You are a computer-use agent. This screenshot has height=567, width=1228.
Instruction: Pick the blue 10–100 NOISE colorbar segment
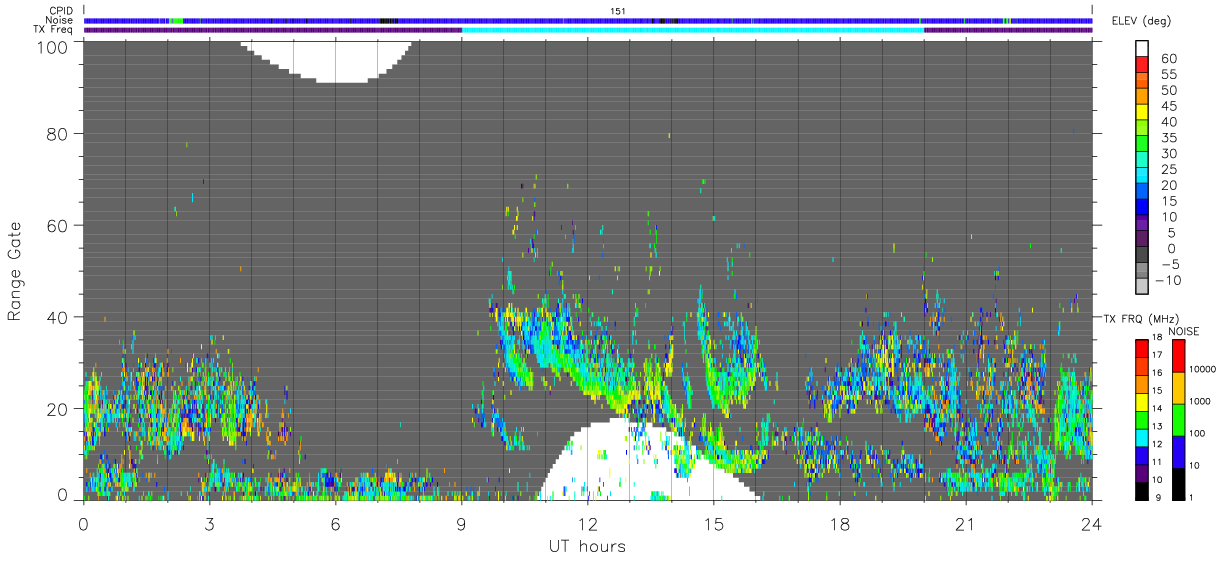click(1178, 451)
